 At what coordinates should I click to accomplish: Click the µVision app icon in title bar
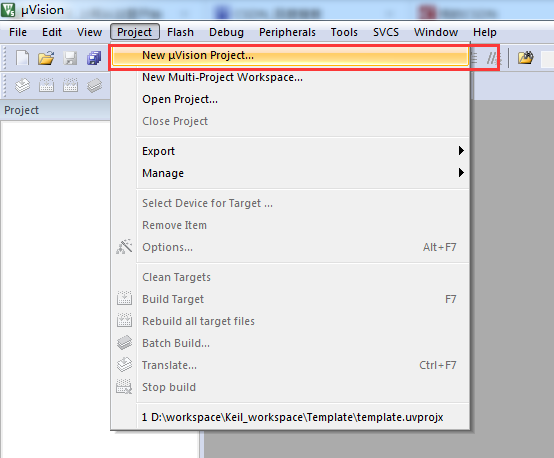(8, 10)
